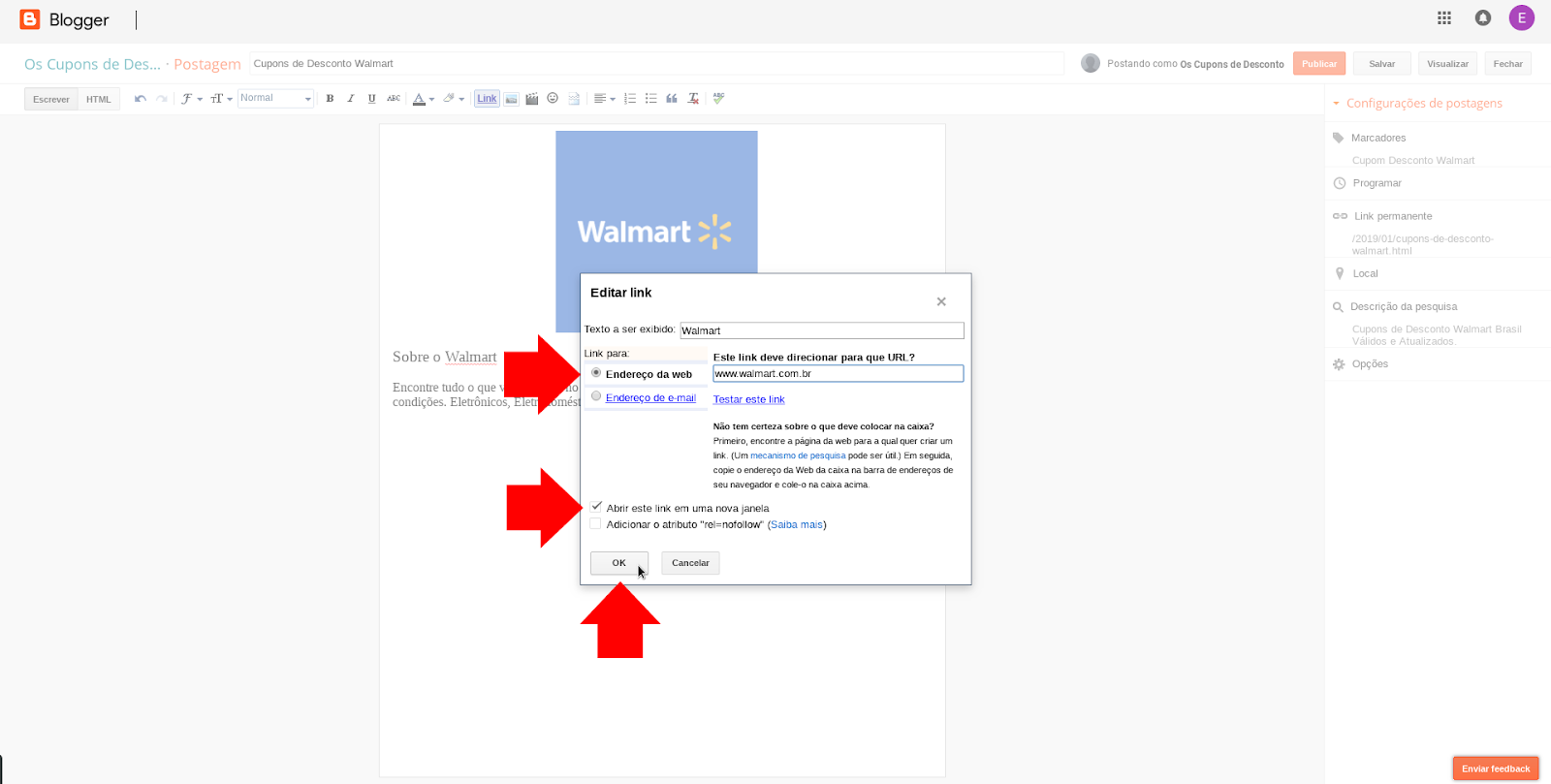The height and width of the screenshot is (784, 1551).
Task: Click the Blogger logo
Action: 64,19
